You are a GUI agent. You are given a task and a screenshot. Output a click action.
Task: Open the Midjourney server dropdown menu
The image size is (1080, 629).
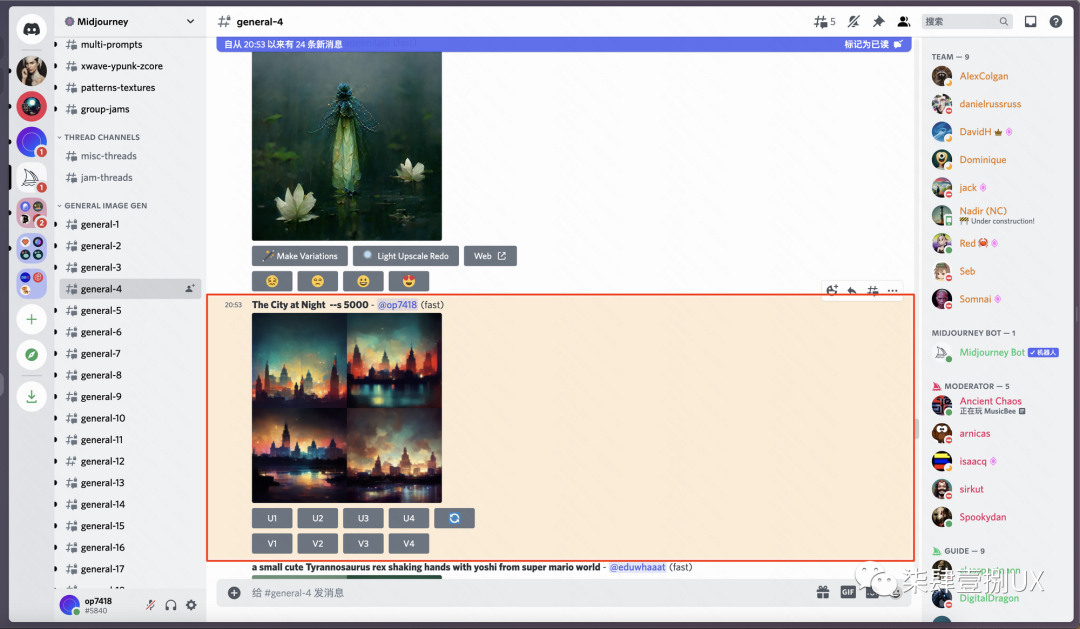(x=129, y=21)
